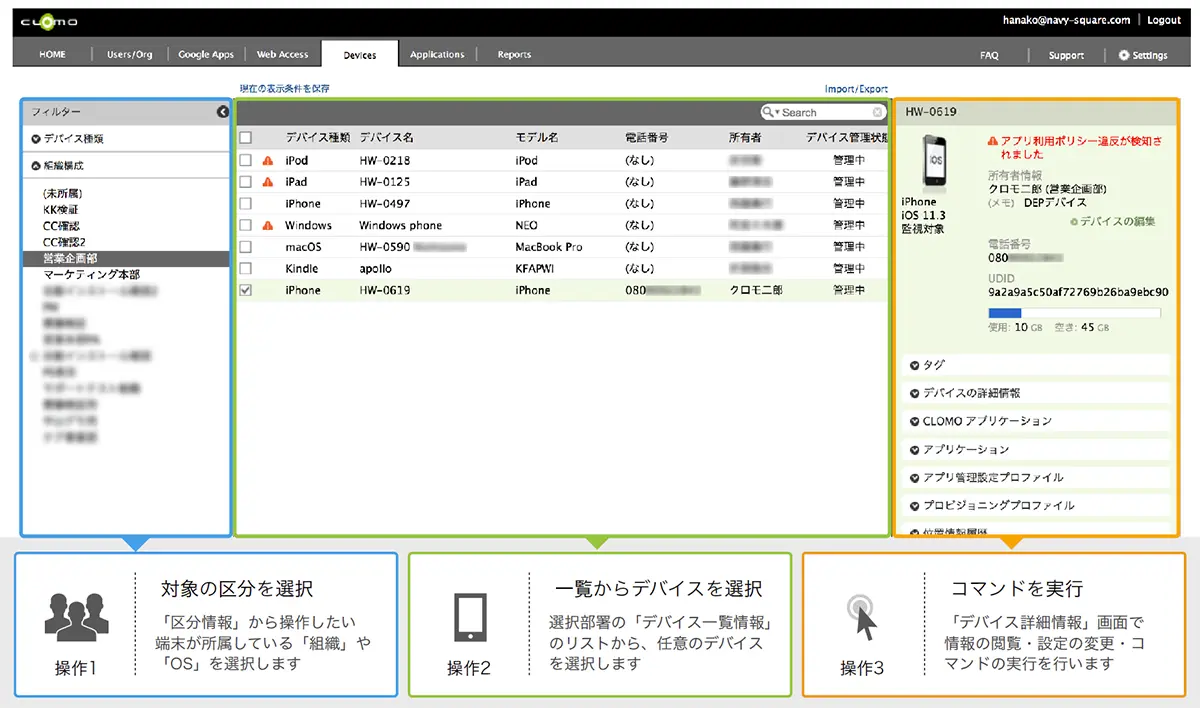Expand the デバイス種類 filter section

126,139
